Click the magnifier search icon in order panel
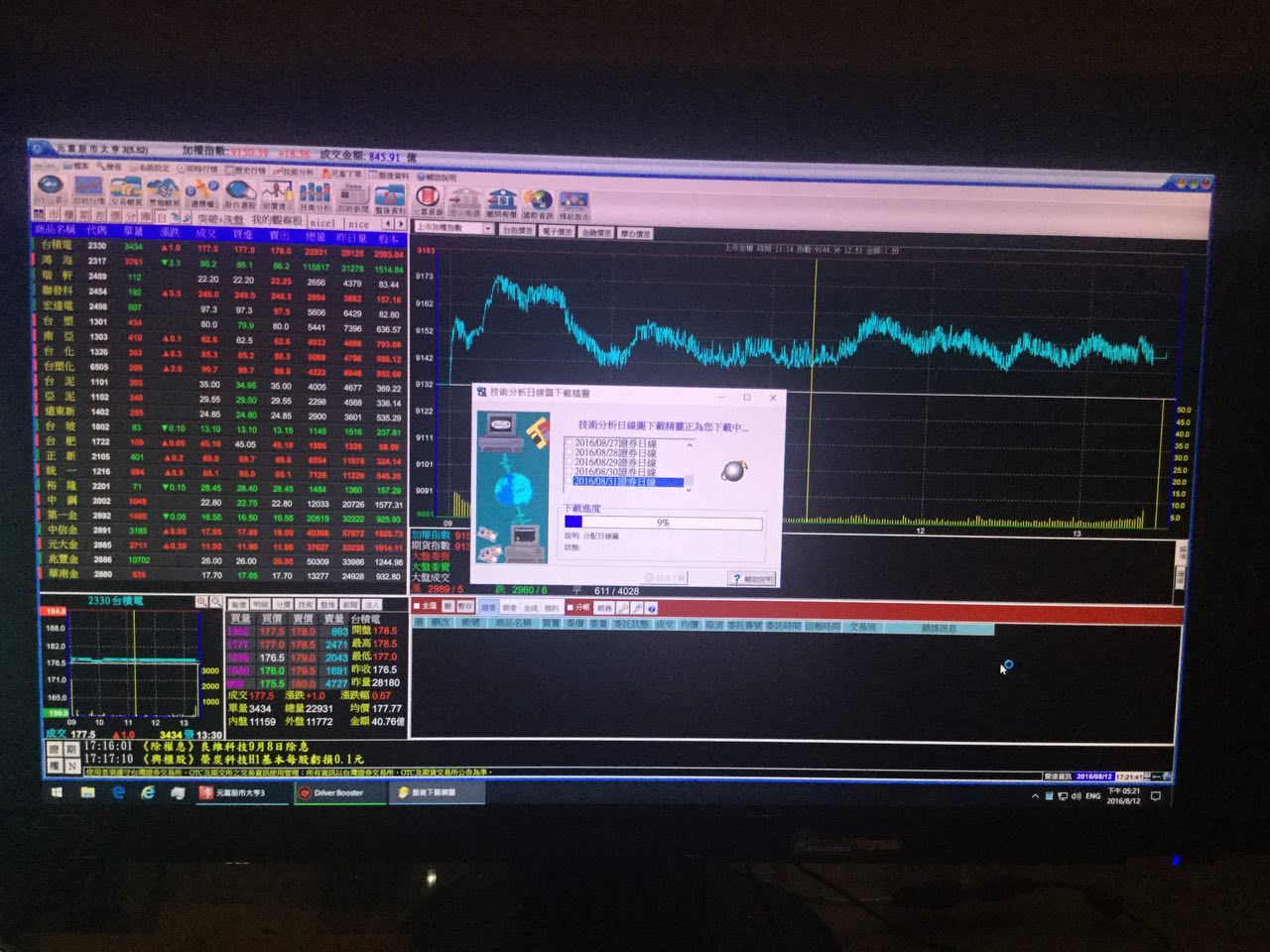Screen dimensions: 1270x952 (636, 607)
